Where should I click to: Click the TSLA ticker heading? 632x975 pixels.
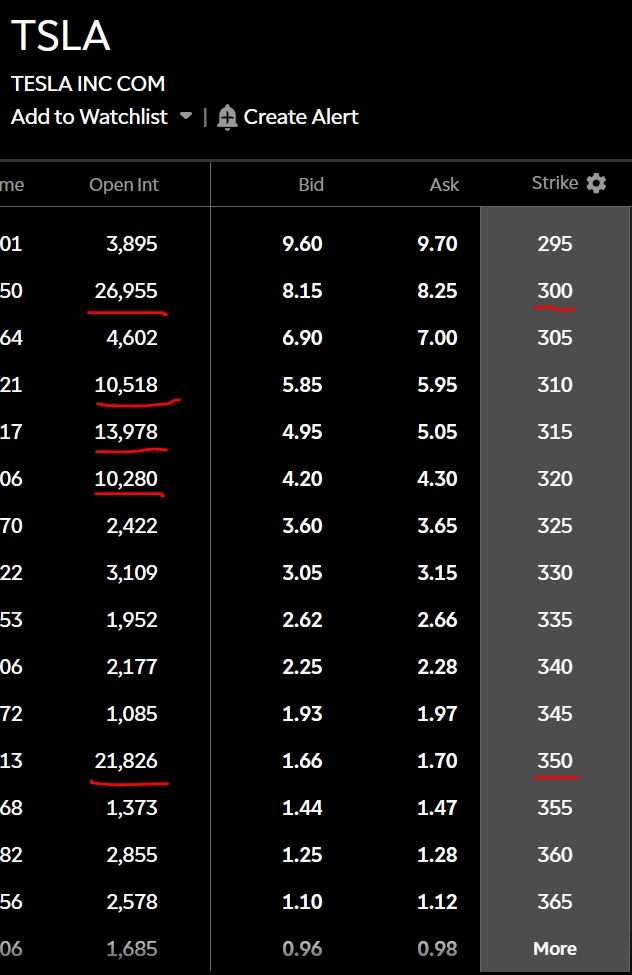point(61,35)
